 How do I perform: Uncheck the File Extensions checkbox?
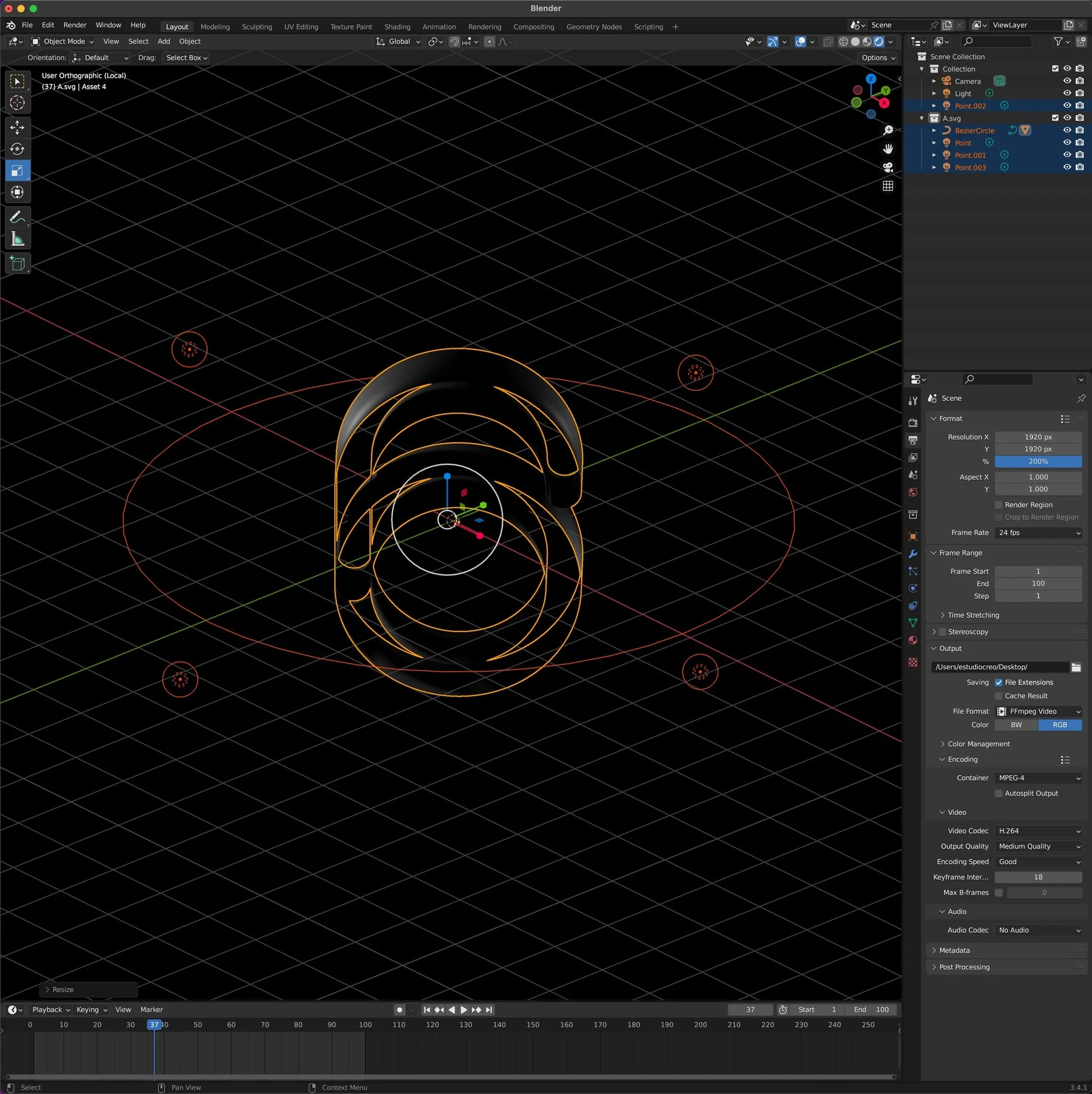(x=999, y=683)
